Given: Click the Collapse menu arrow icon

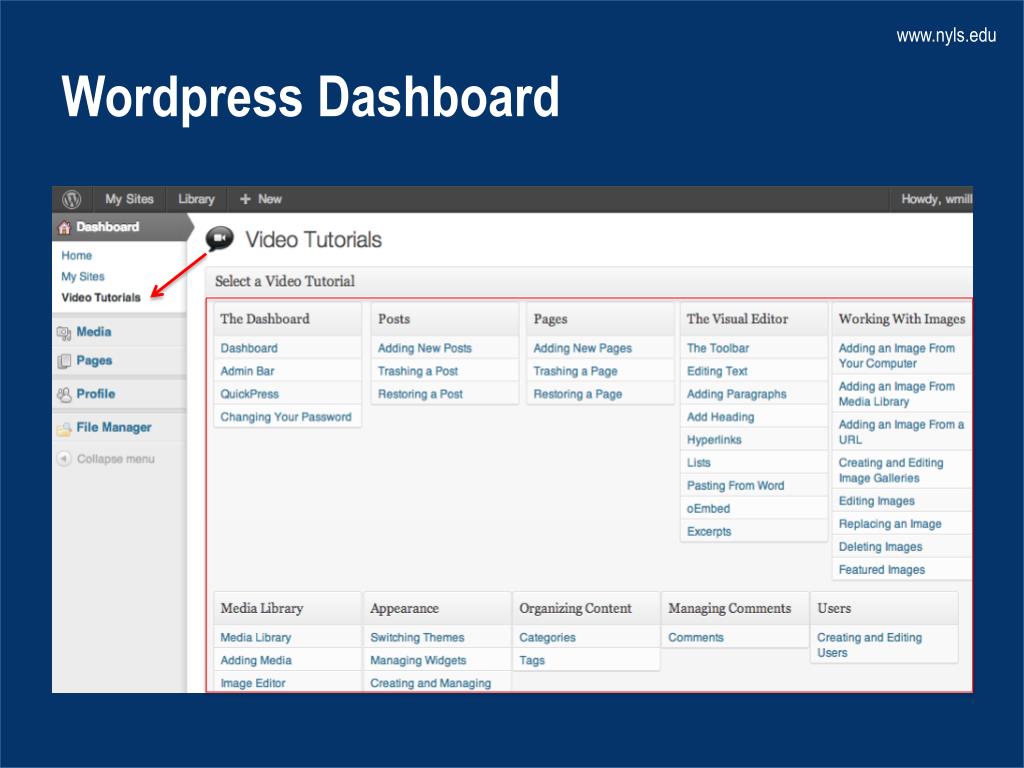Looking at the screenshot, I should [x=63, y=458].
